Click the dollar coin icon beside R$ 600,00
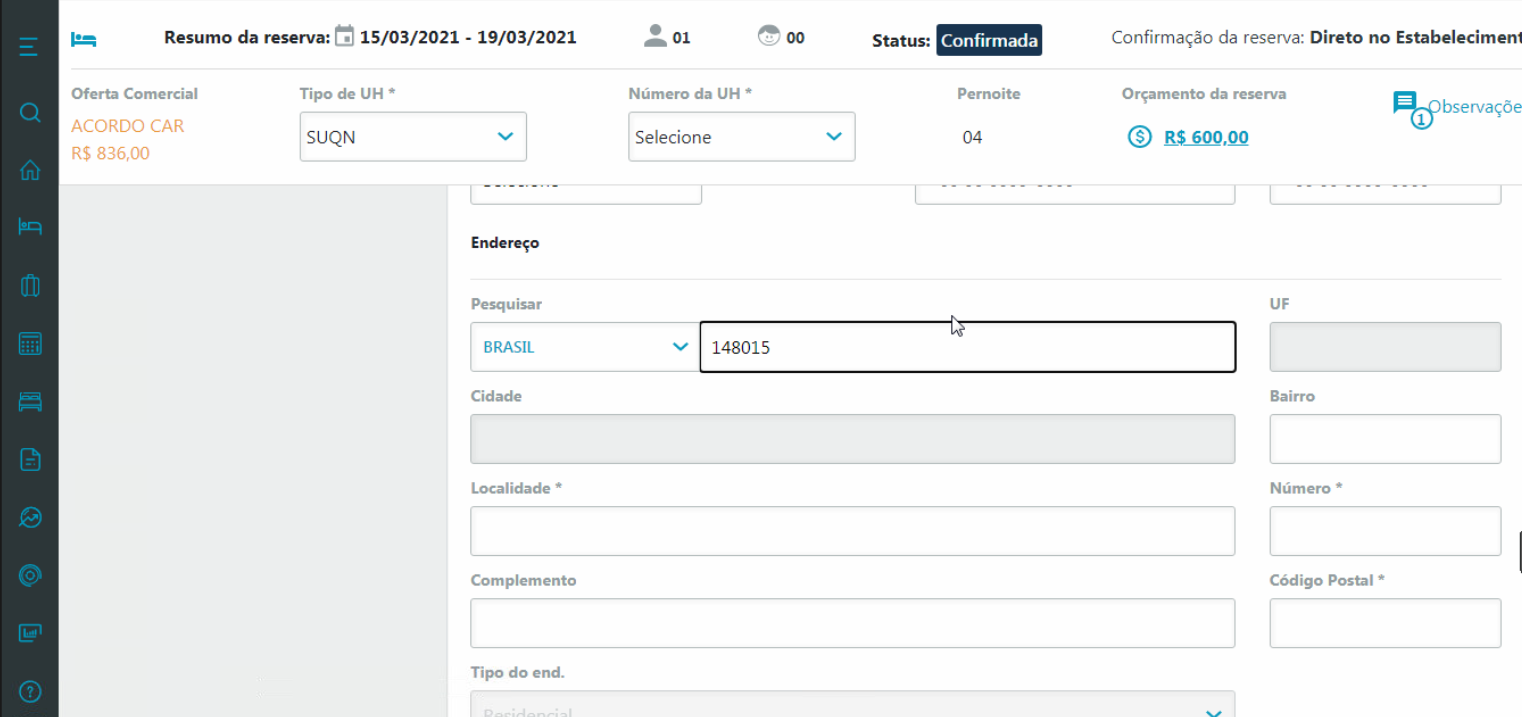 coord(1140,137)
